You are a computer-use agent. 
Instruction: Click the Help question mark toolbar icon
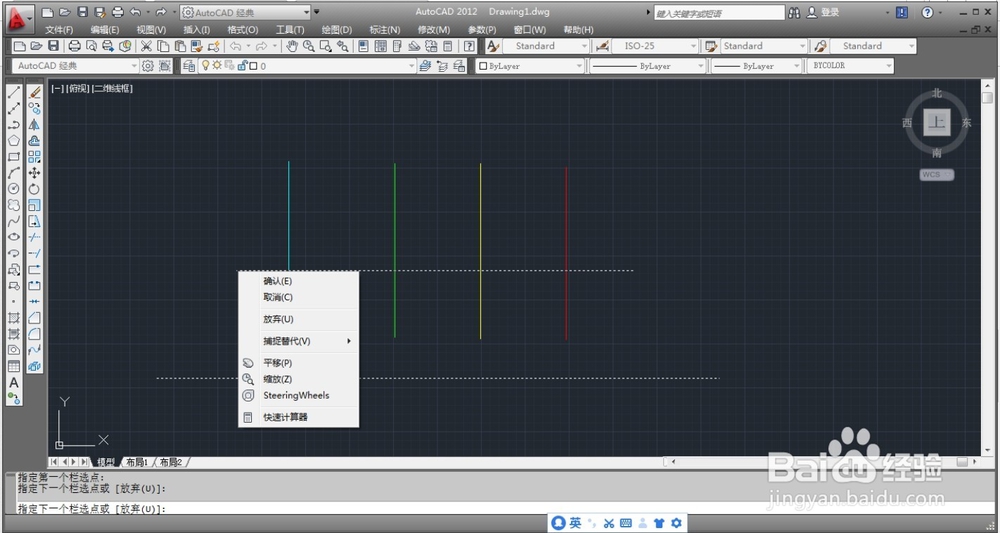[469, 46]
